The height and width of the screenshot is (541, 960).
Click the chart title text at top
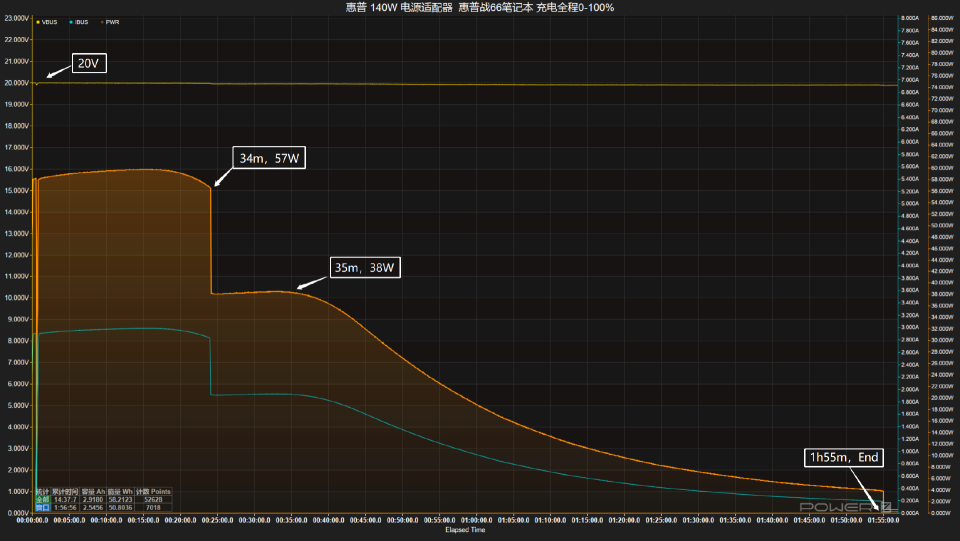(479, 7)
